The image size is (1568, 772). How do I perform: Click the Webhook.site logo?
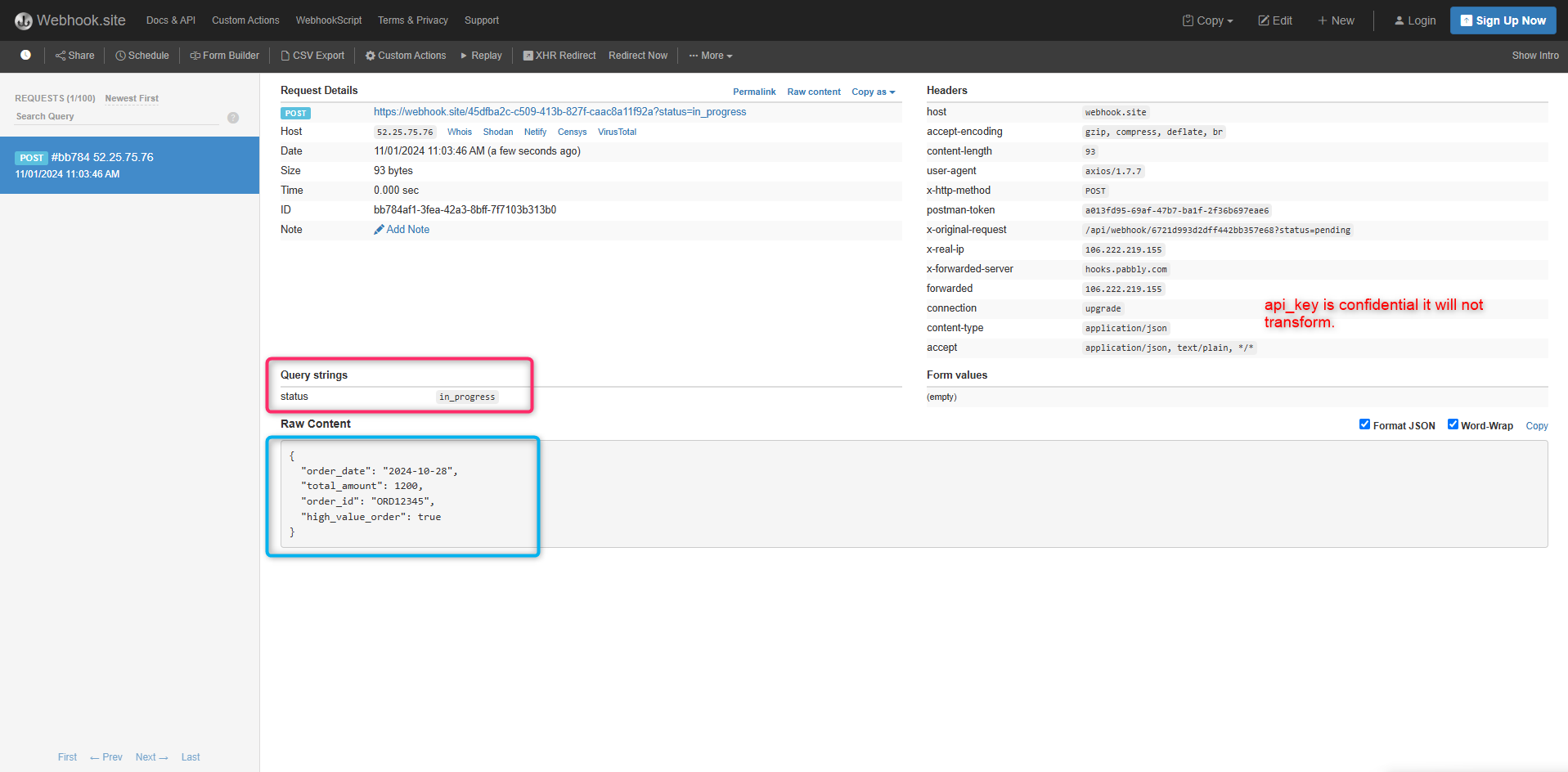(70, 20)
